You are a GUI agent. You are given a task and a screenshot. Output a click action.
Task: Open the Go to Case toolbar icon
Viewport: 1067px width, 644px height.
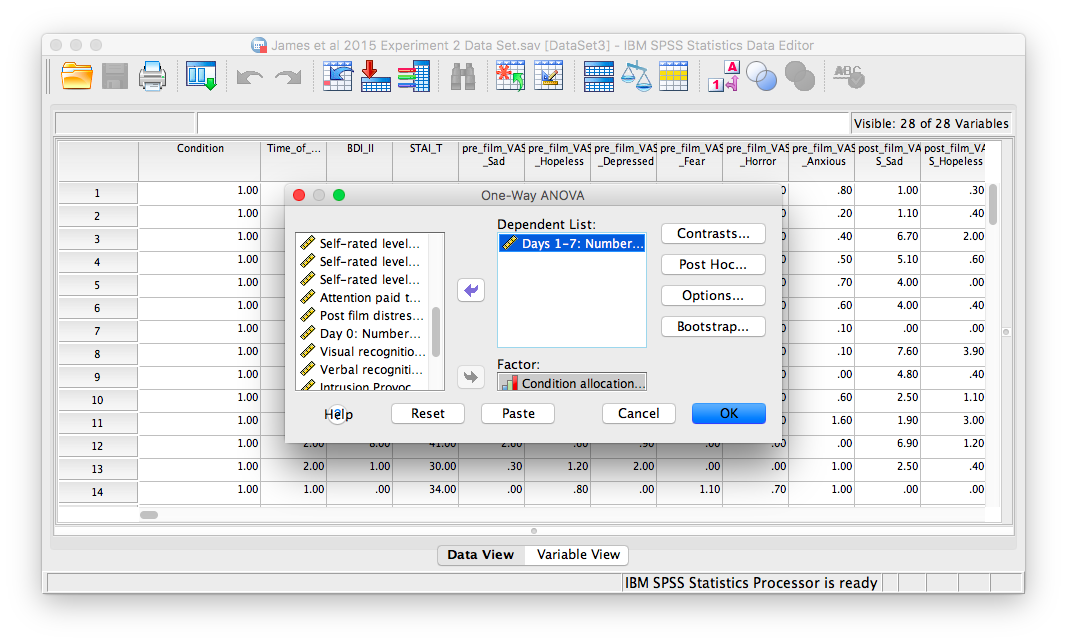point(338,76)
